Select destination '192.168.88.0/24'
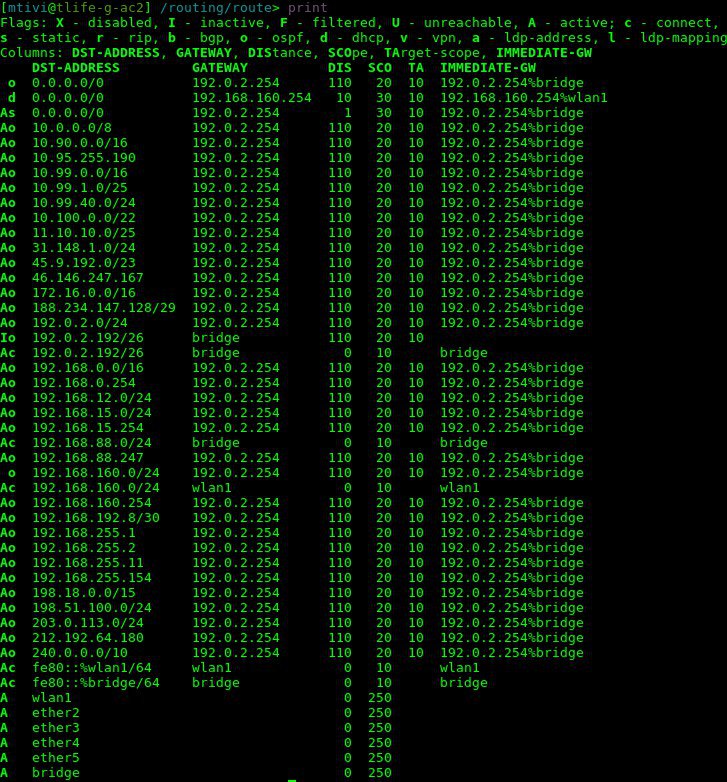727x782 pixels. point(92,442)
